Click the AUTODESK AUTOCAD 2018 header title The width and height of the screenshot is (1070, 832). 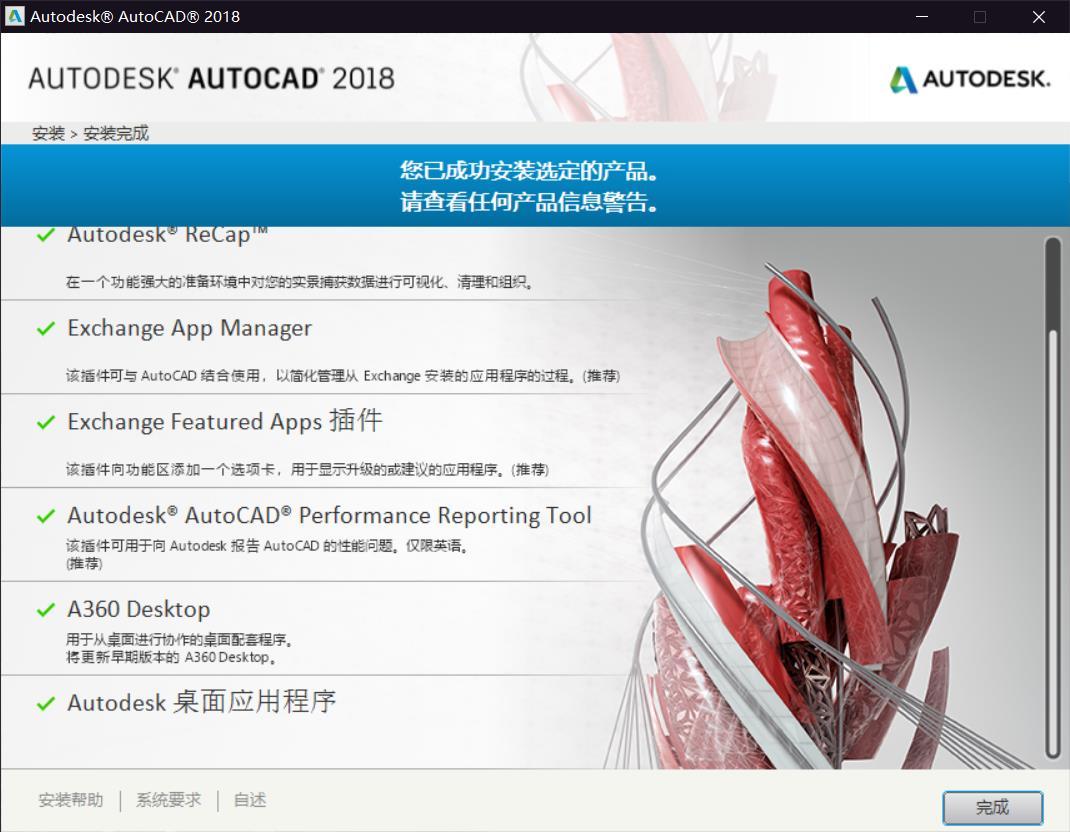[212, 78]
